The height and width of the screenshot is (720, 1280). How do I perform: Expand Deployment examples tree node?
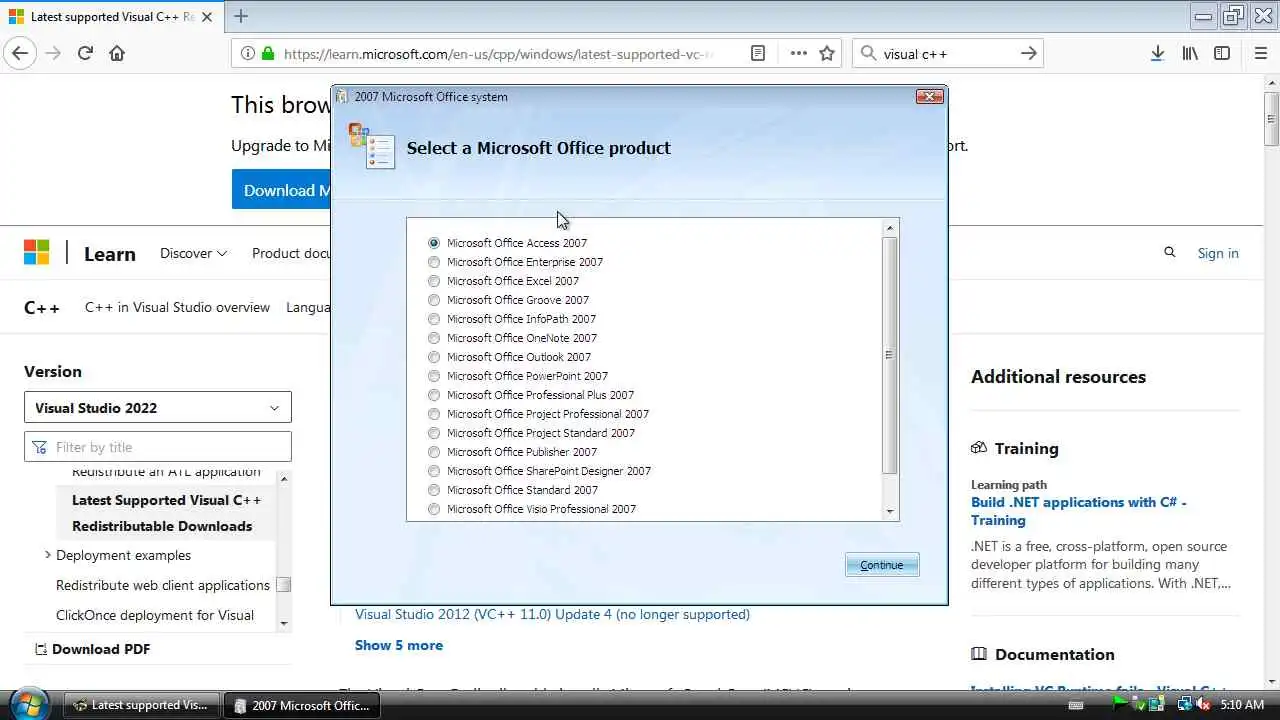pos(47,555)
